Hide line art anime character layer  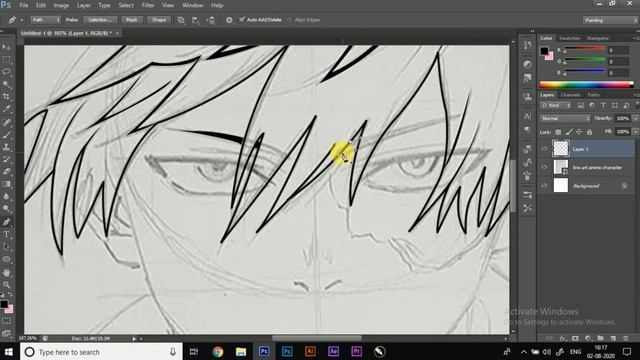[544, 167]
